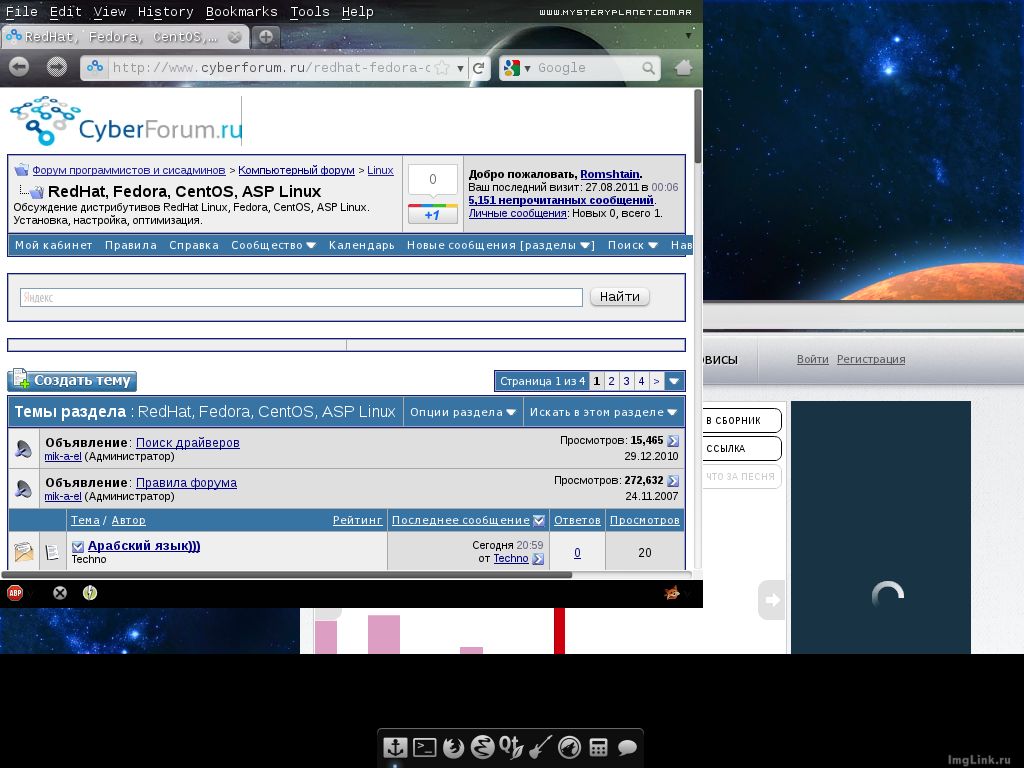
Task: Open the tab list dropdown arrow
Action: click(x=688, y=35)
